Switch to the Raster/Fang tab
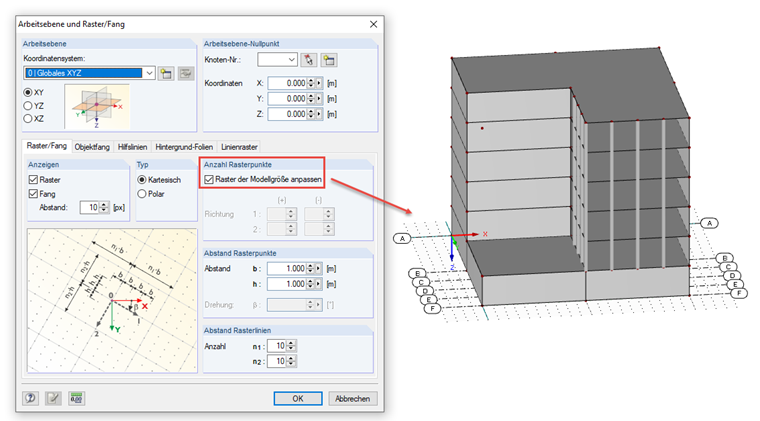Screen dimensions: 760x421 (x=47, y=146)
